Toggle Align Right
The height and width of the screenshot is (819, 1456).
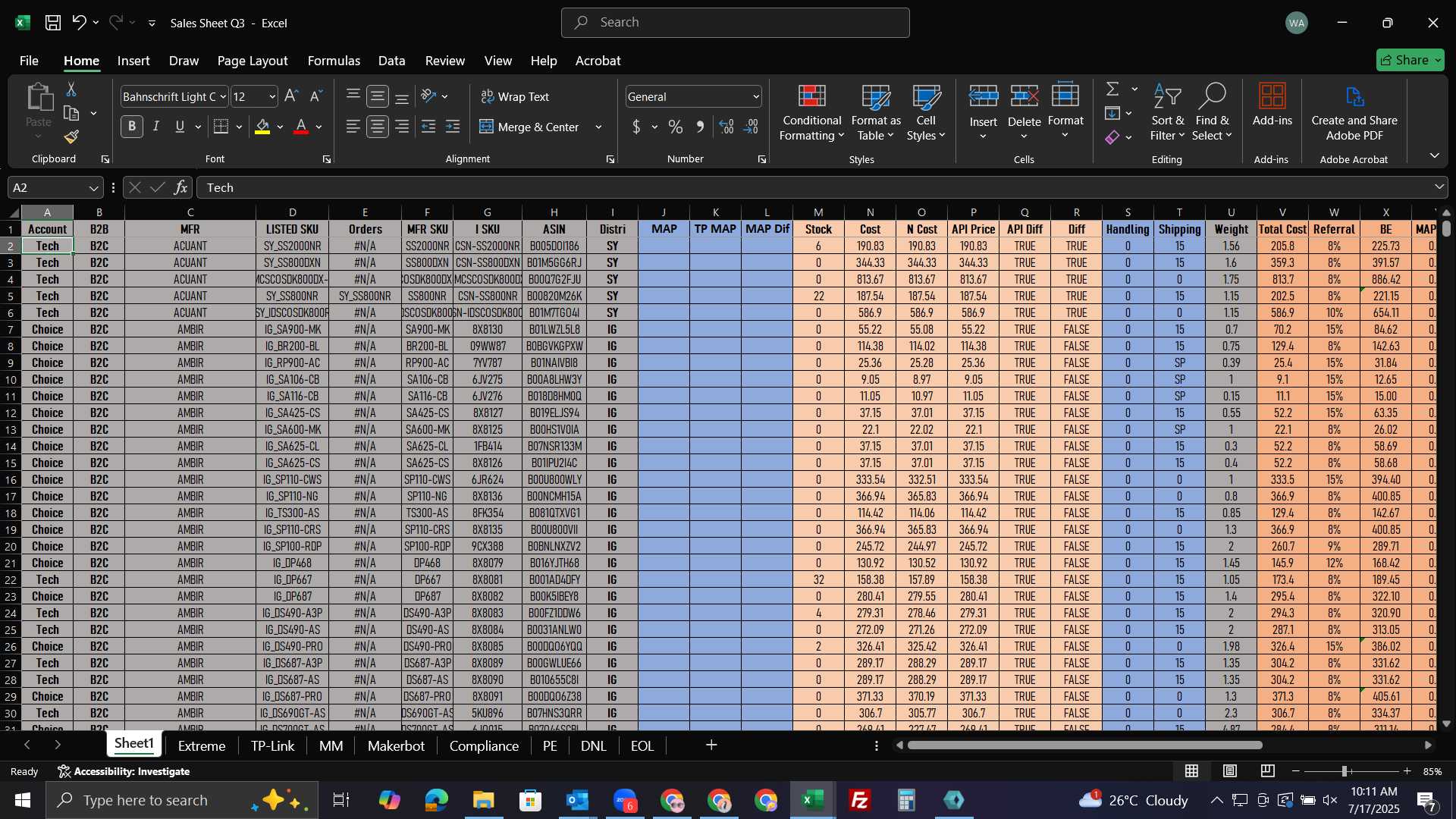402,127
